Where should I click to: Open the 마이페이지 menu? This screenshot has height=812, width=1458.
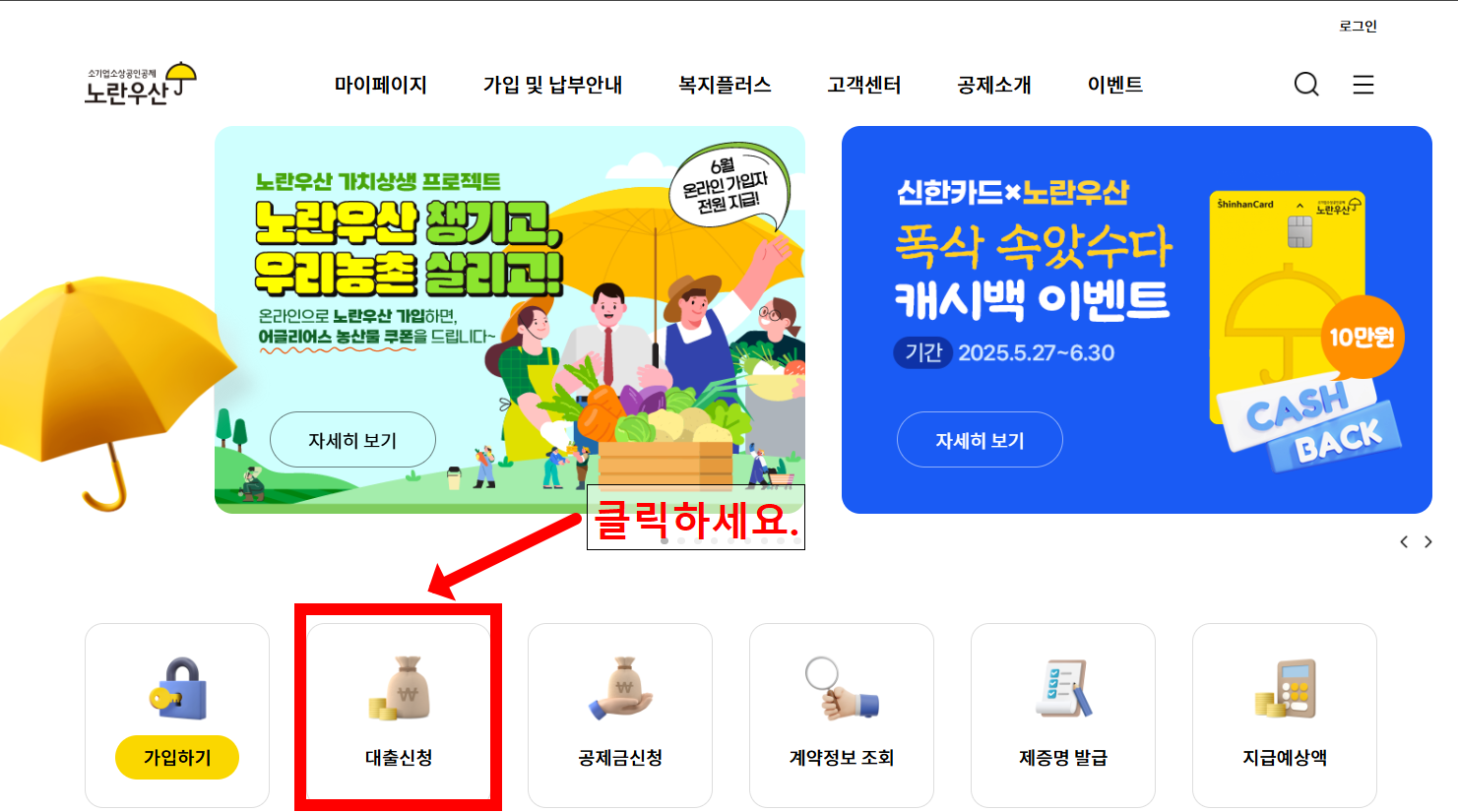point(381,85)
